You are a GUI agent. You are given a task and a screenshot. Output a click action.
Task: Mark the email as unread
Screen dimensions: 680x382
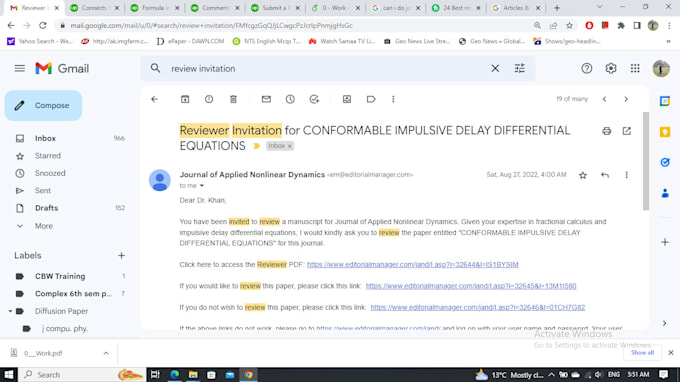pyautogui.click(x=266, y=99)
